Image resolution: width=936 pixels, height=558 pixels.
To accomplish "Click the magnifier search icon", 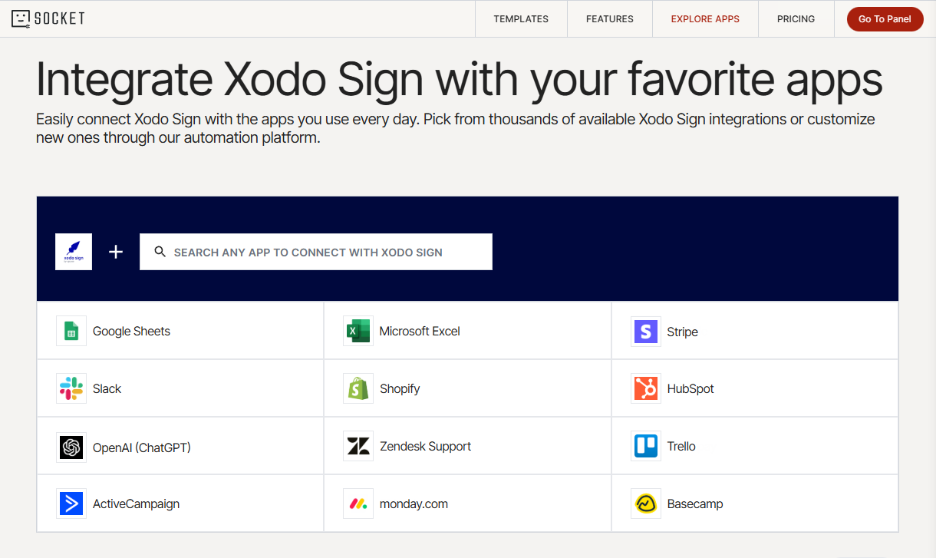I will pyautogui.click(x=160, y=252).
